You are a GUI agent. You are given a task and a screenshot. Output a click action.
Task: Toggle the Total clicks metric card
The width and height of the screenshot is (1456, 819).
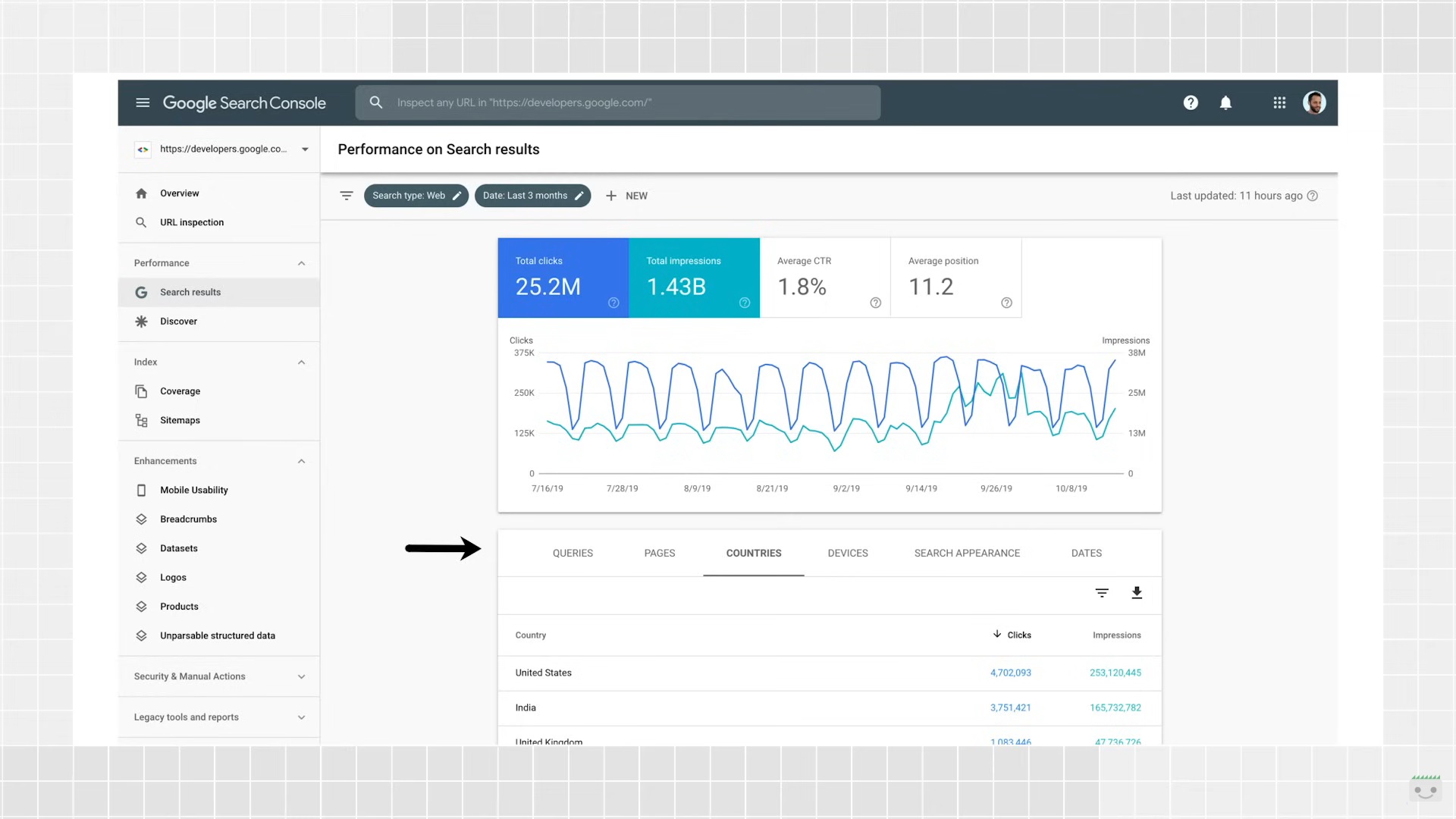click(x=563, y=278)
